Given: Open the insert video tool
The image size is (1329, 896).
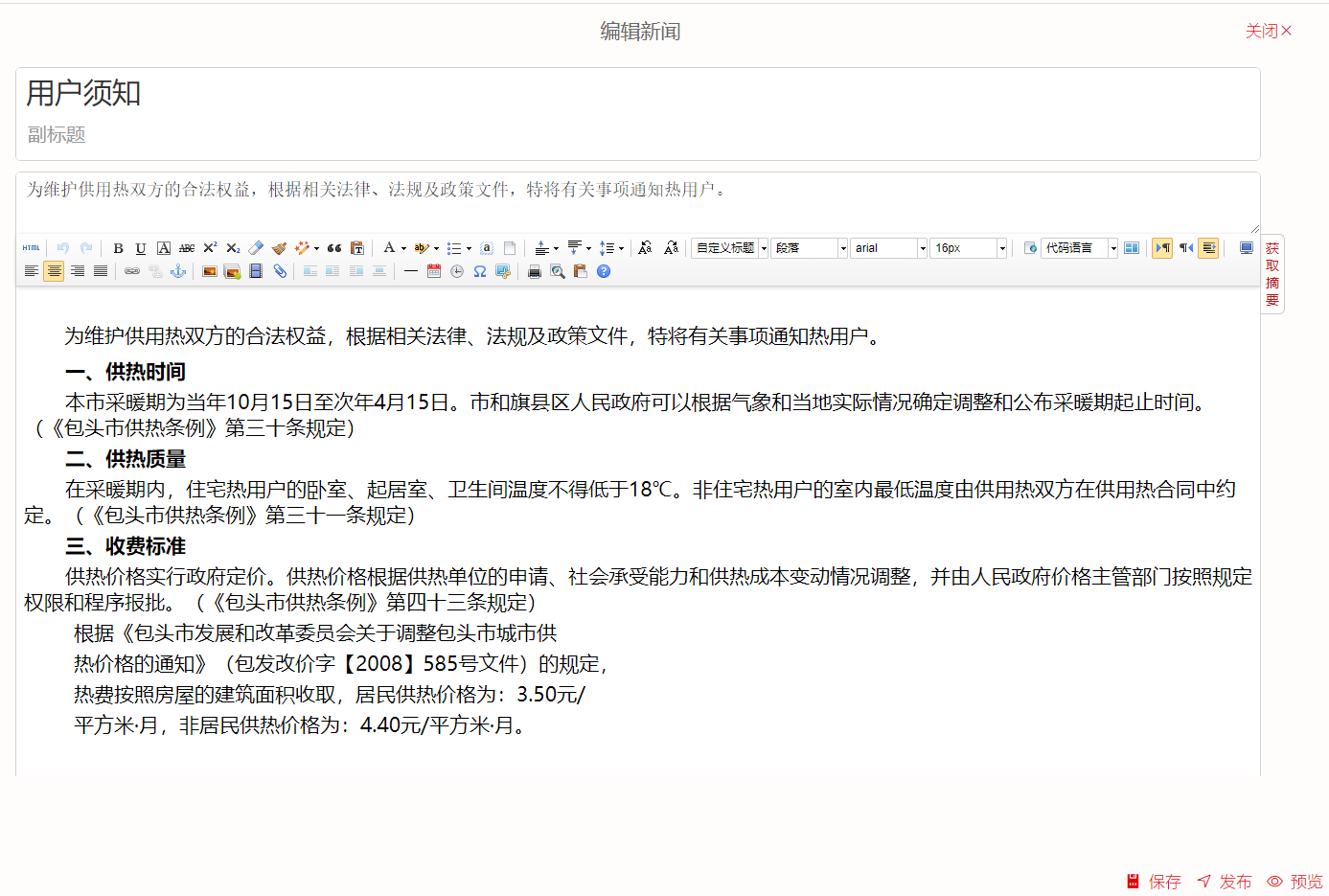Looking at the screenshot, I should [x=255, y=271].
